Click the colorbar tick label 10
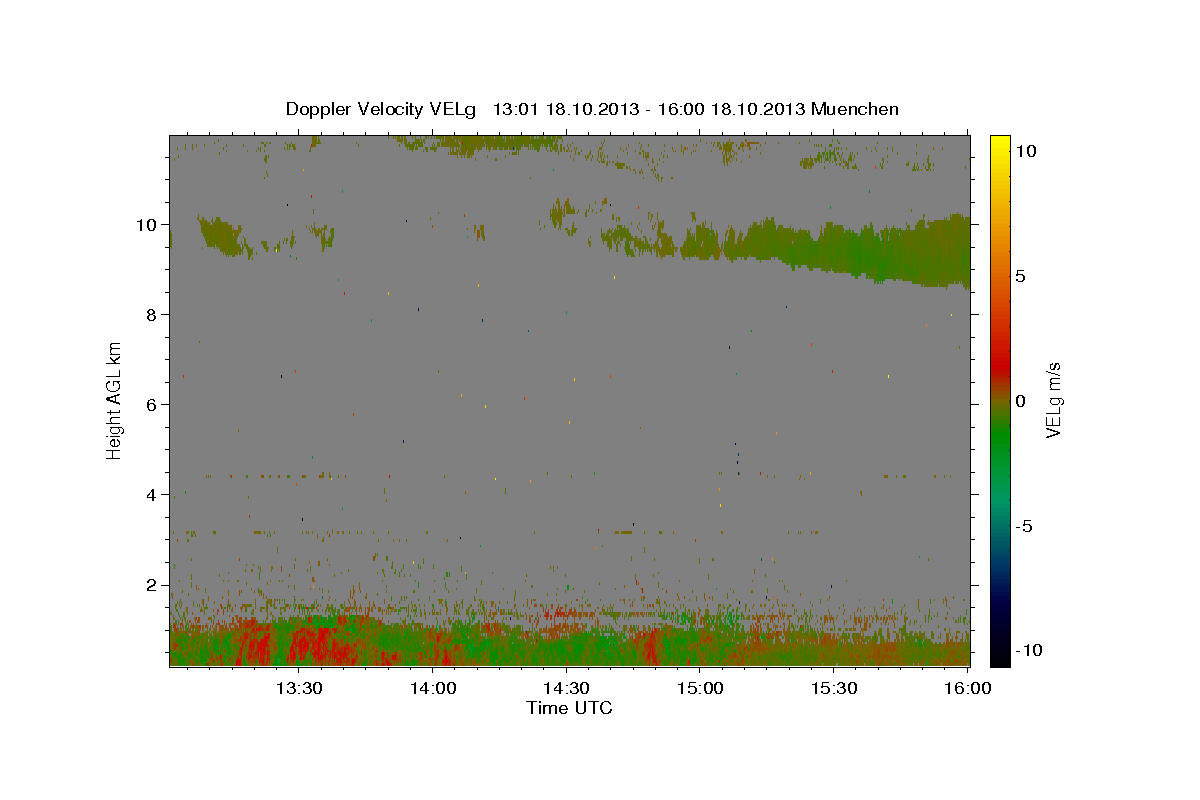 pos(1025,151)
